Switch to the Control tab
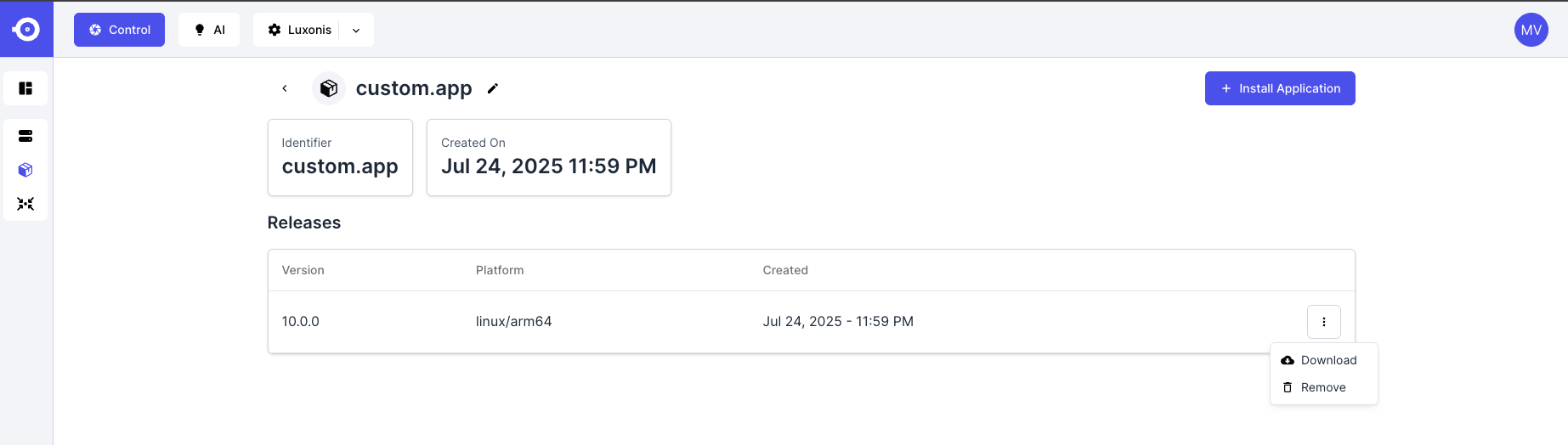The width and height of the screenshot is (1568, 445). [119, 30]
